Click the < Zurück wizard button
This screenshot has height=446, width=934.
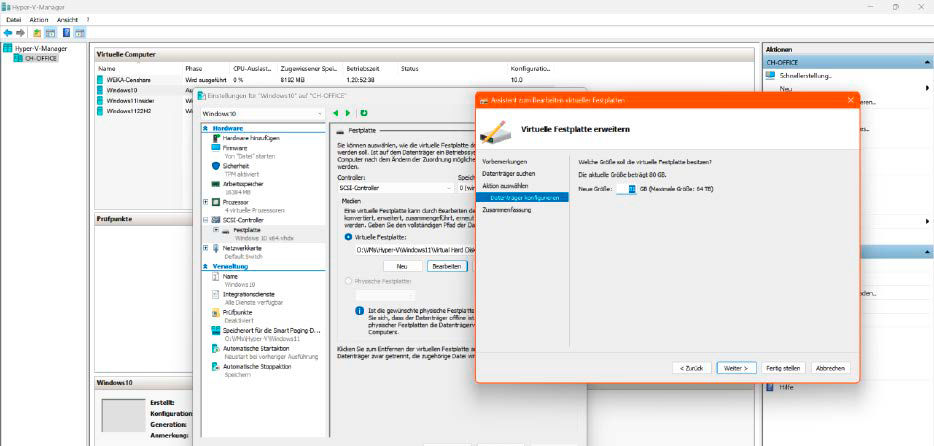coord(692,368)
